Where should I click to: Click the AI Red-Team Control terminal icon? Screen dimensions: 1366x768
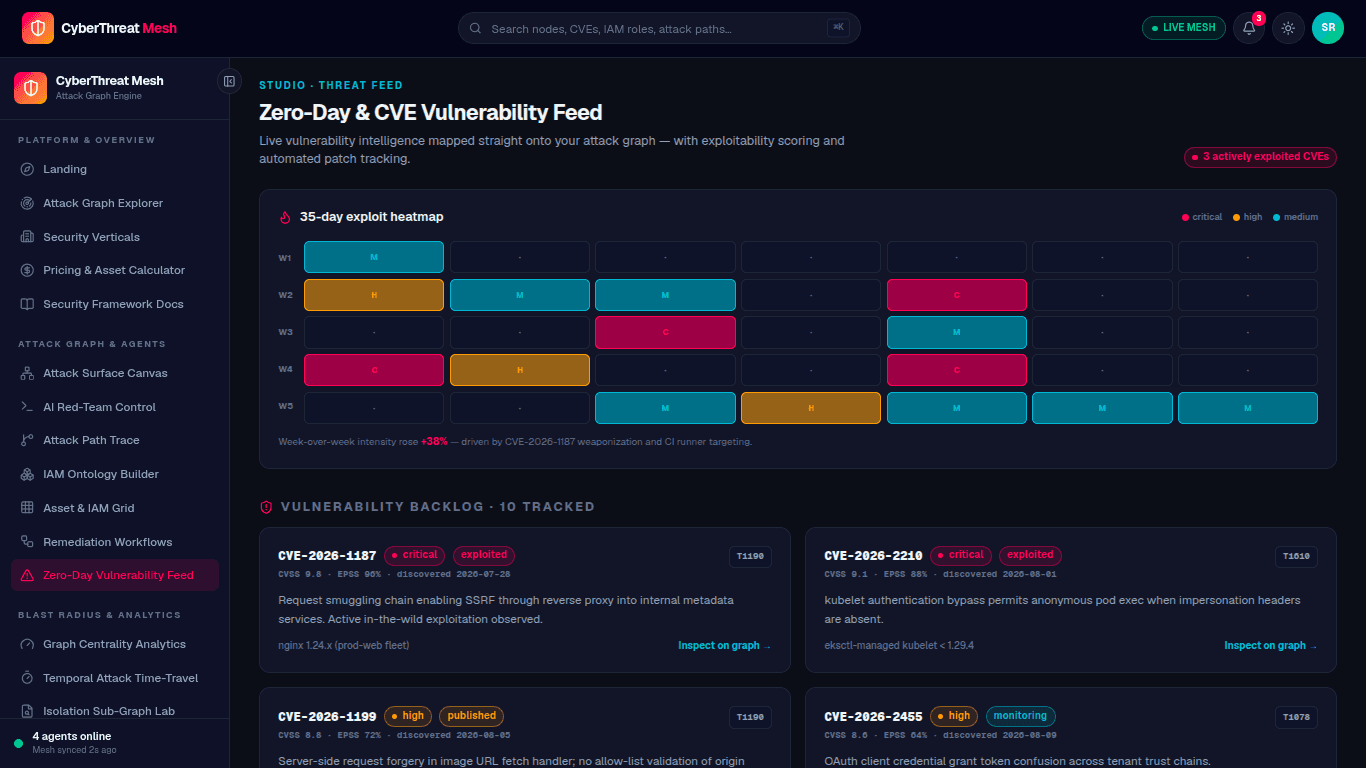[27, 407]
